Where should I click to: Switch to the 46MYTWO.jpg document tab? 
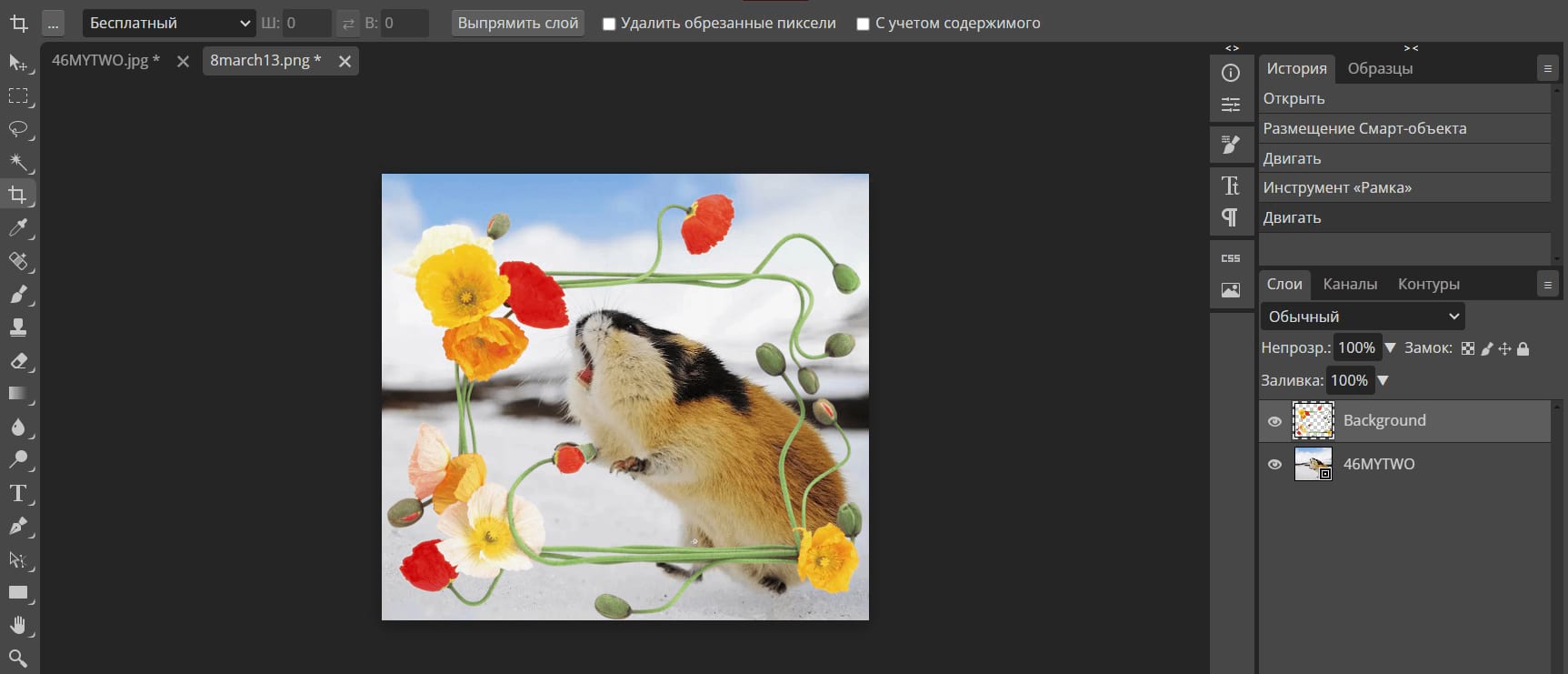[x=105, y=61]
